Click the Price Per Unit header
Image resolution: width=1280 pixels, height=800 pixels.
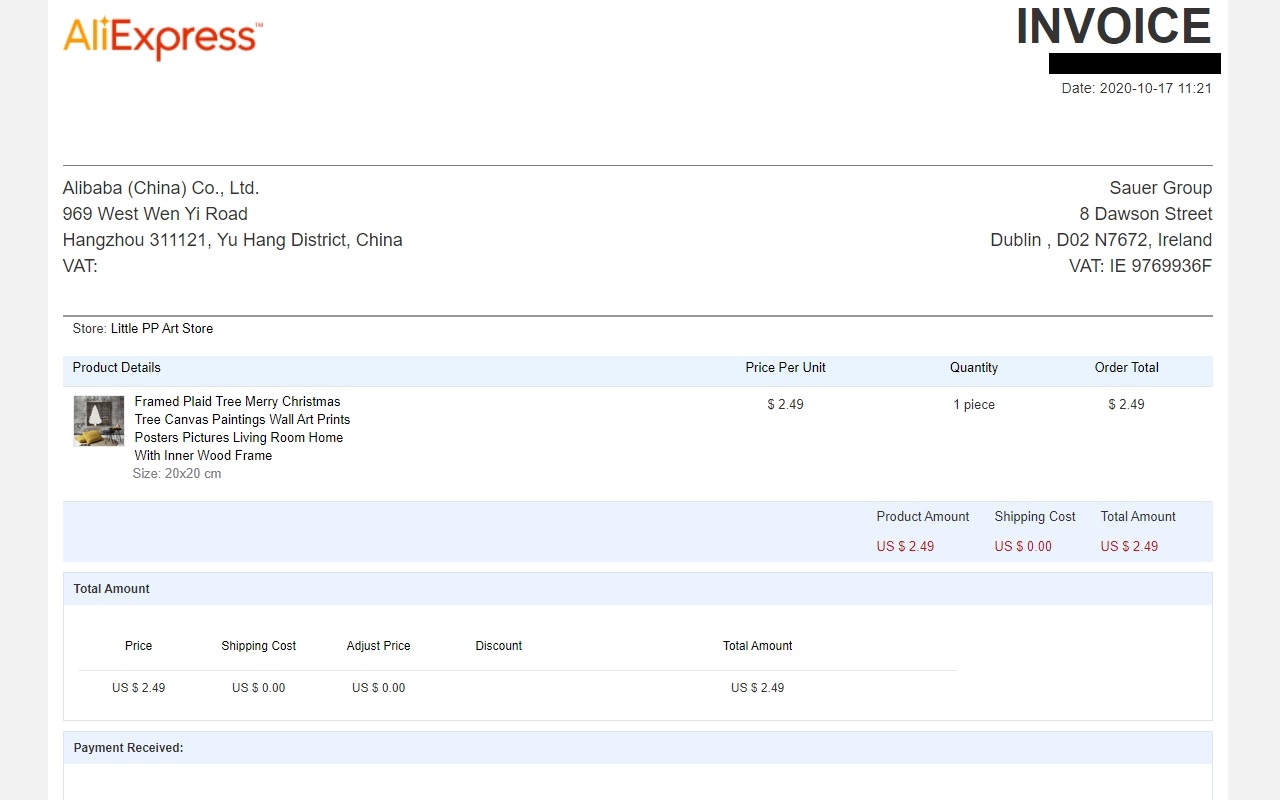point(785,367)
